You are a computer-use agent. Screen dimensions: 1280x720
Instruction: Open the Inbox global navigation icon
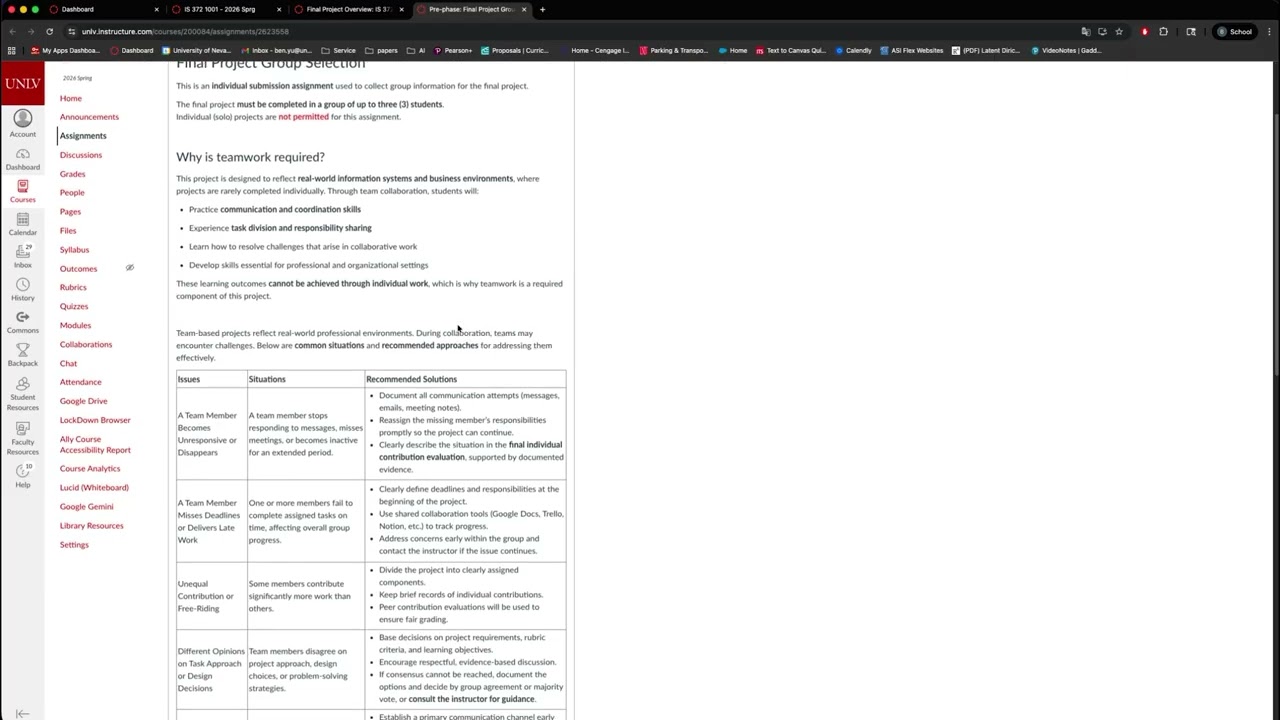[x=22, y=258]
